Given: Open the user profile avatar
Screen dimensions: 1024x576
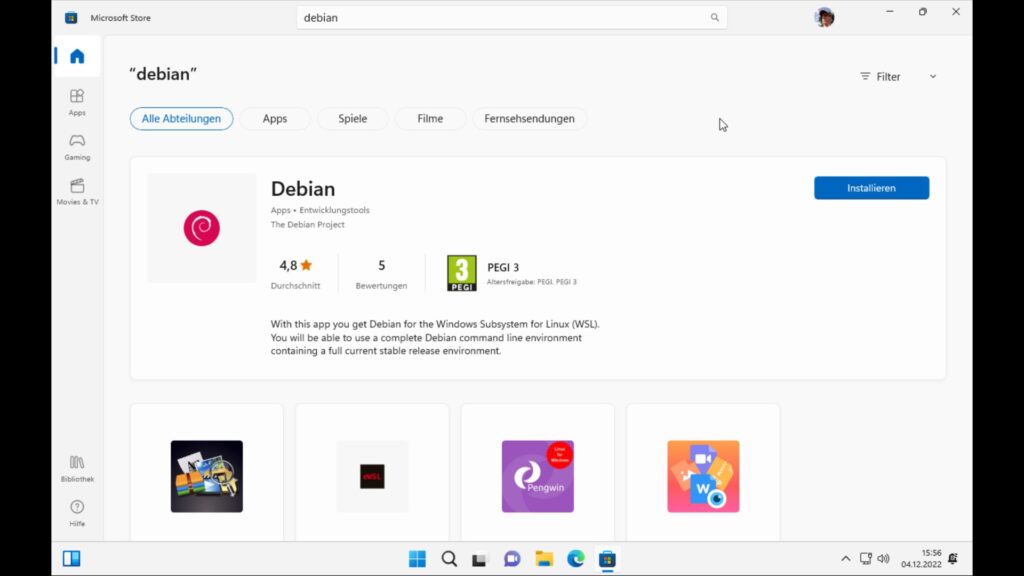Looking at the screenshot, I should pyautogui.click(x=824, y=17).
